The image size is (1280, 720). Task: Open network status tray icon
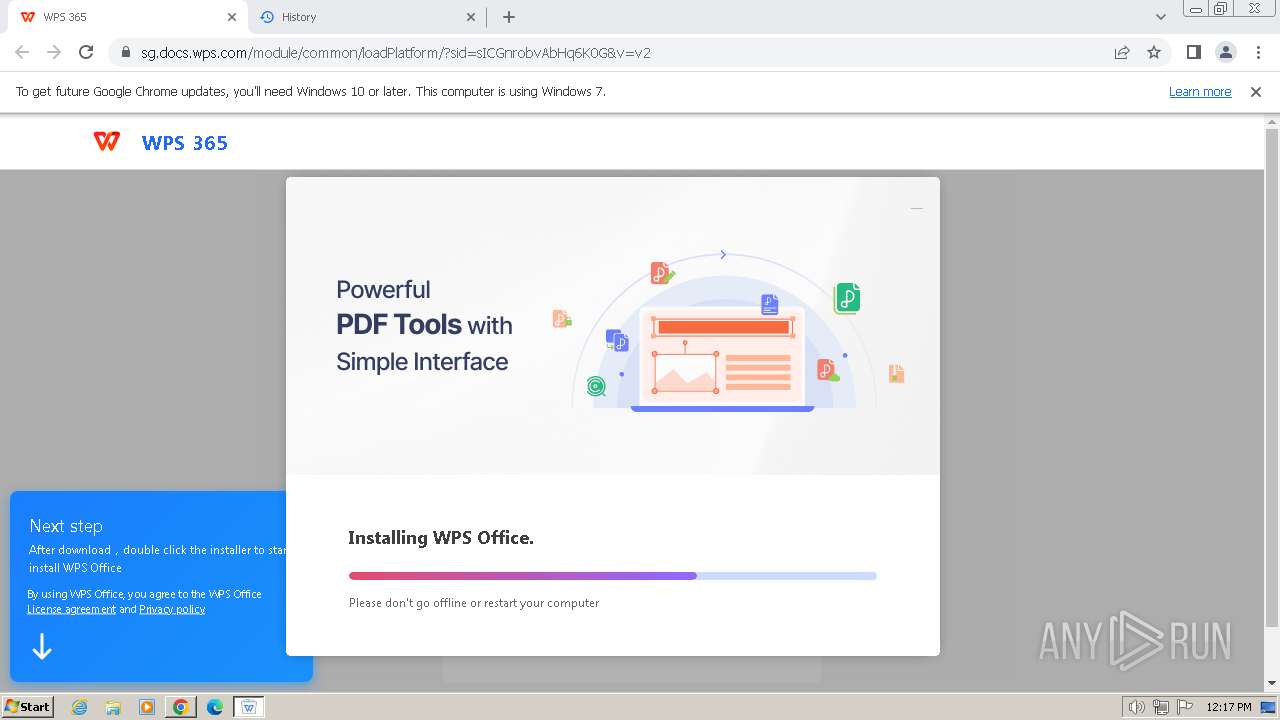click(1161, 707)
